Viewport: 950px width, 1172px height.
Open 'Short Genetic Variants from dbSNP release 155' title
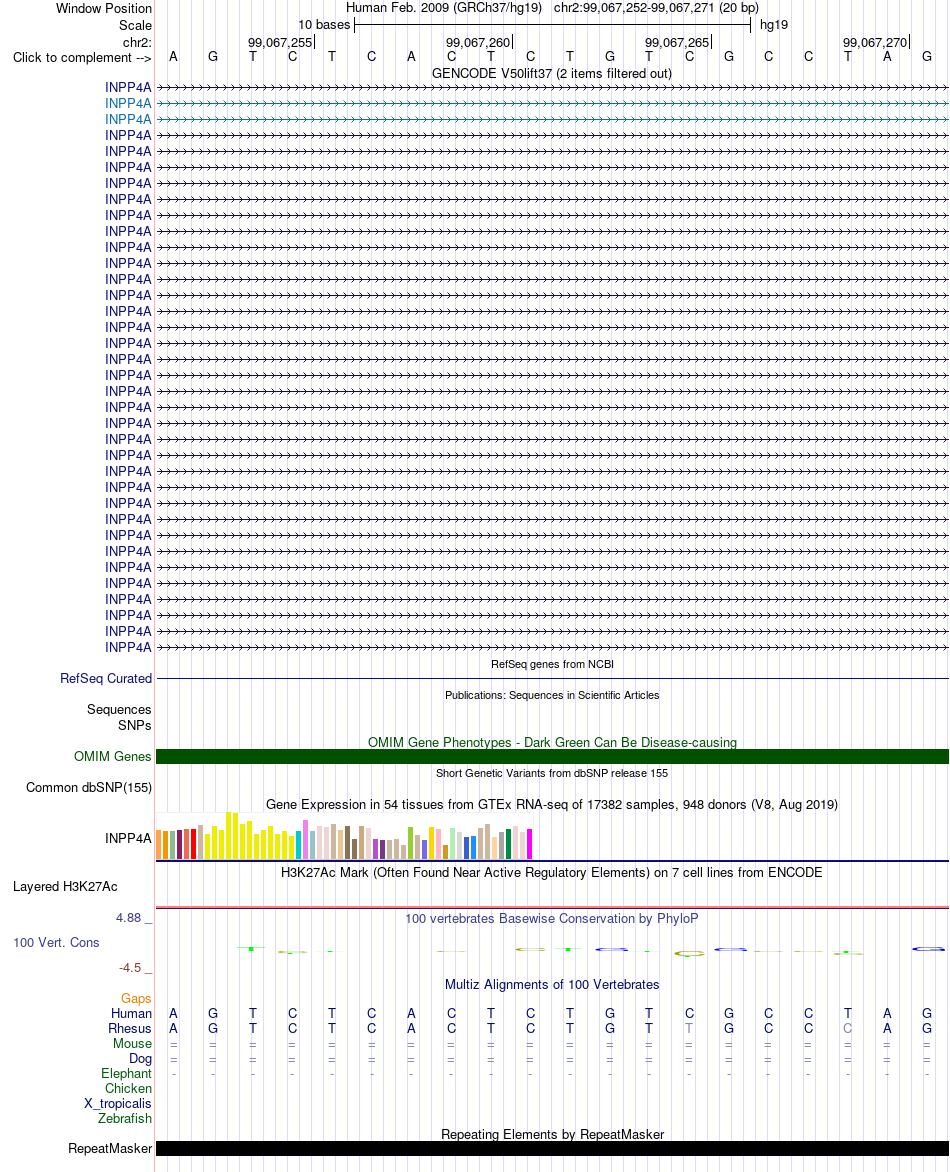[x=552, y=773]
